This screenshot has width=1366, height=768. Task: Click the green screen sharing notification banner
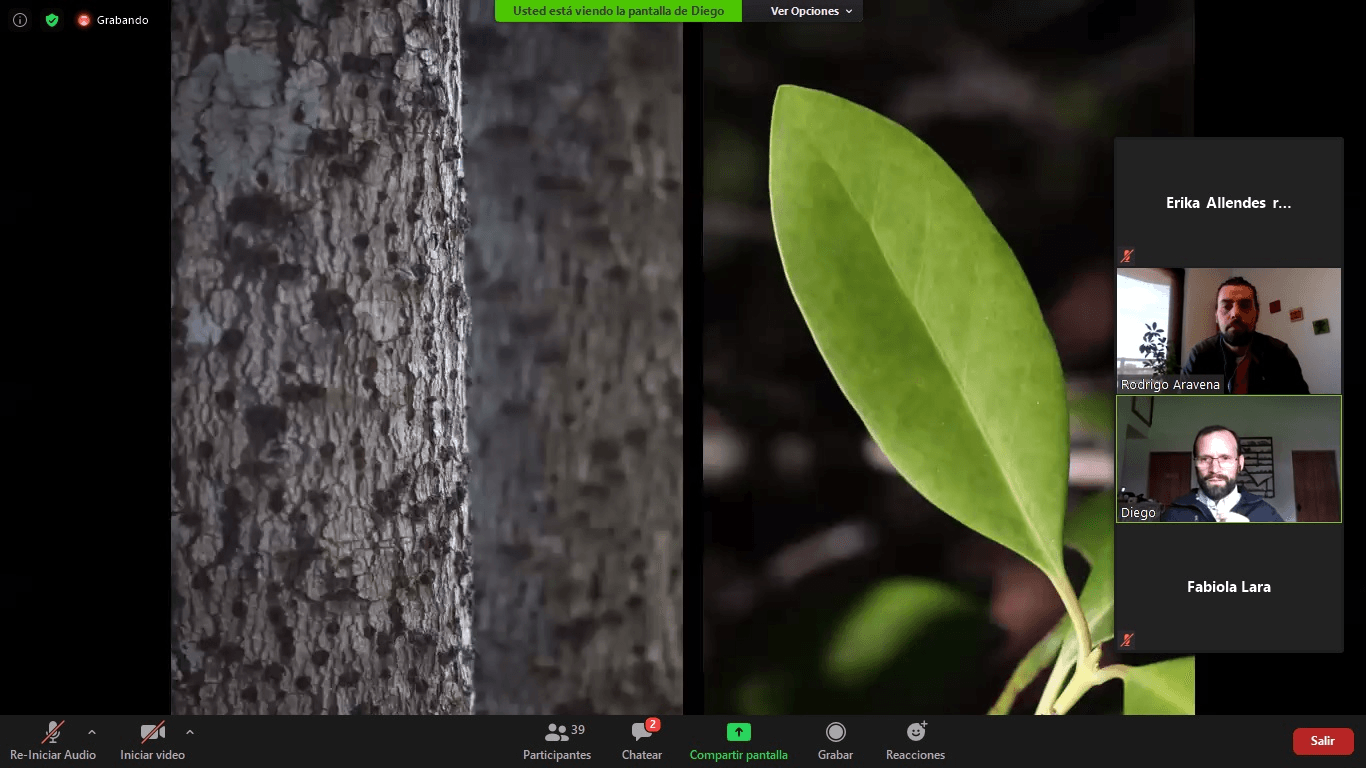point(618,11)
